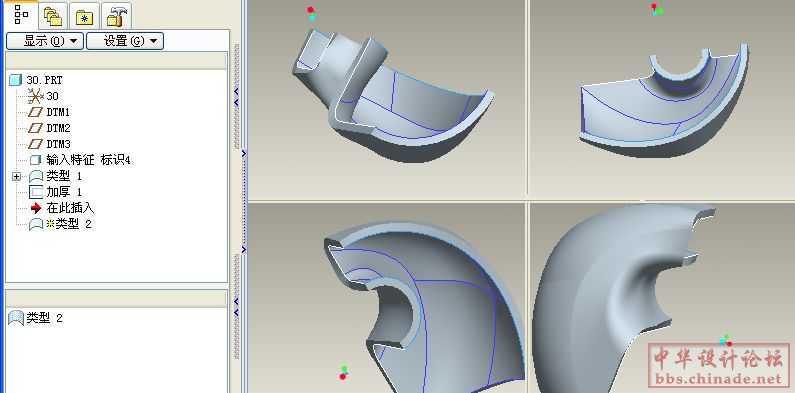
Task: Open the favorites folder tab
Action: click(84, 16)
